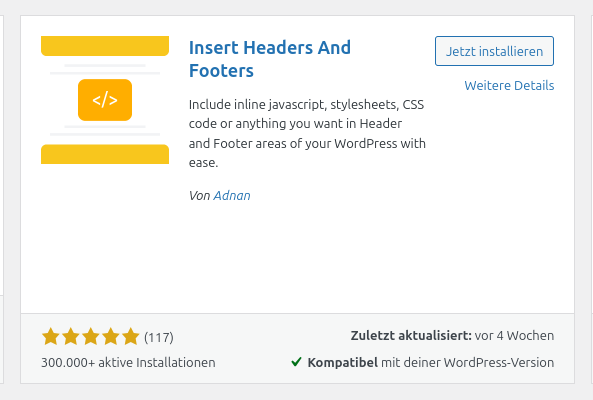Click the yellow header bar in plugin thumbnail
Screen dimensions: 593x400
pos(105,46)
